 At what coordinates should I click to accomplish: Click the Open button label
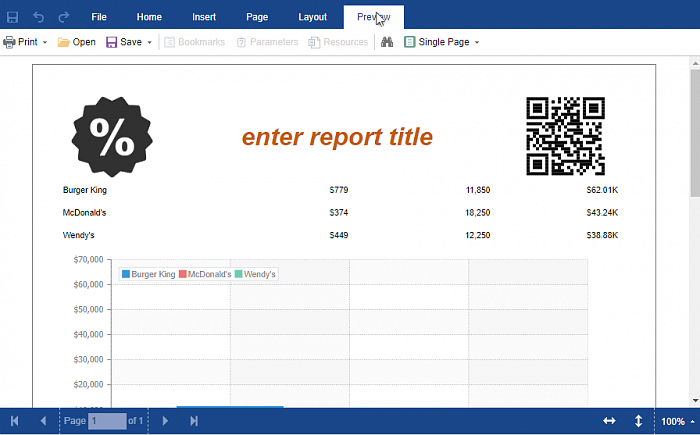pos(84,42)
